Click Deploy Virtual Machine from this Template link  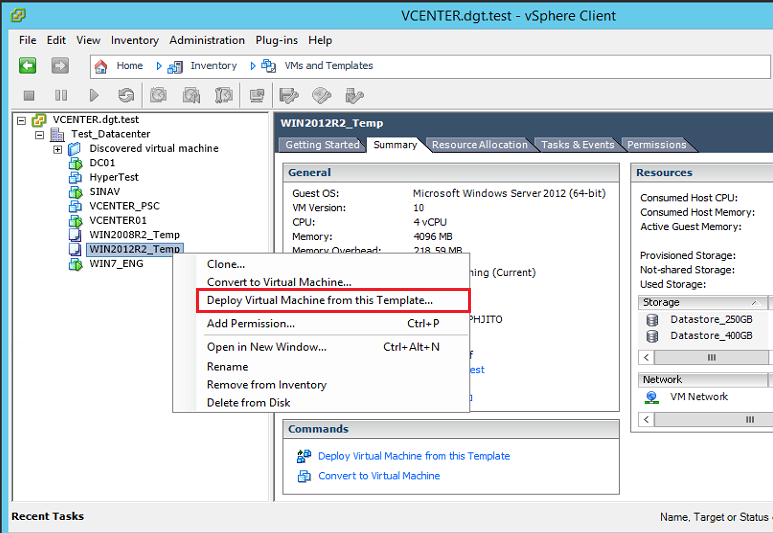[x=414, y=456]
